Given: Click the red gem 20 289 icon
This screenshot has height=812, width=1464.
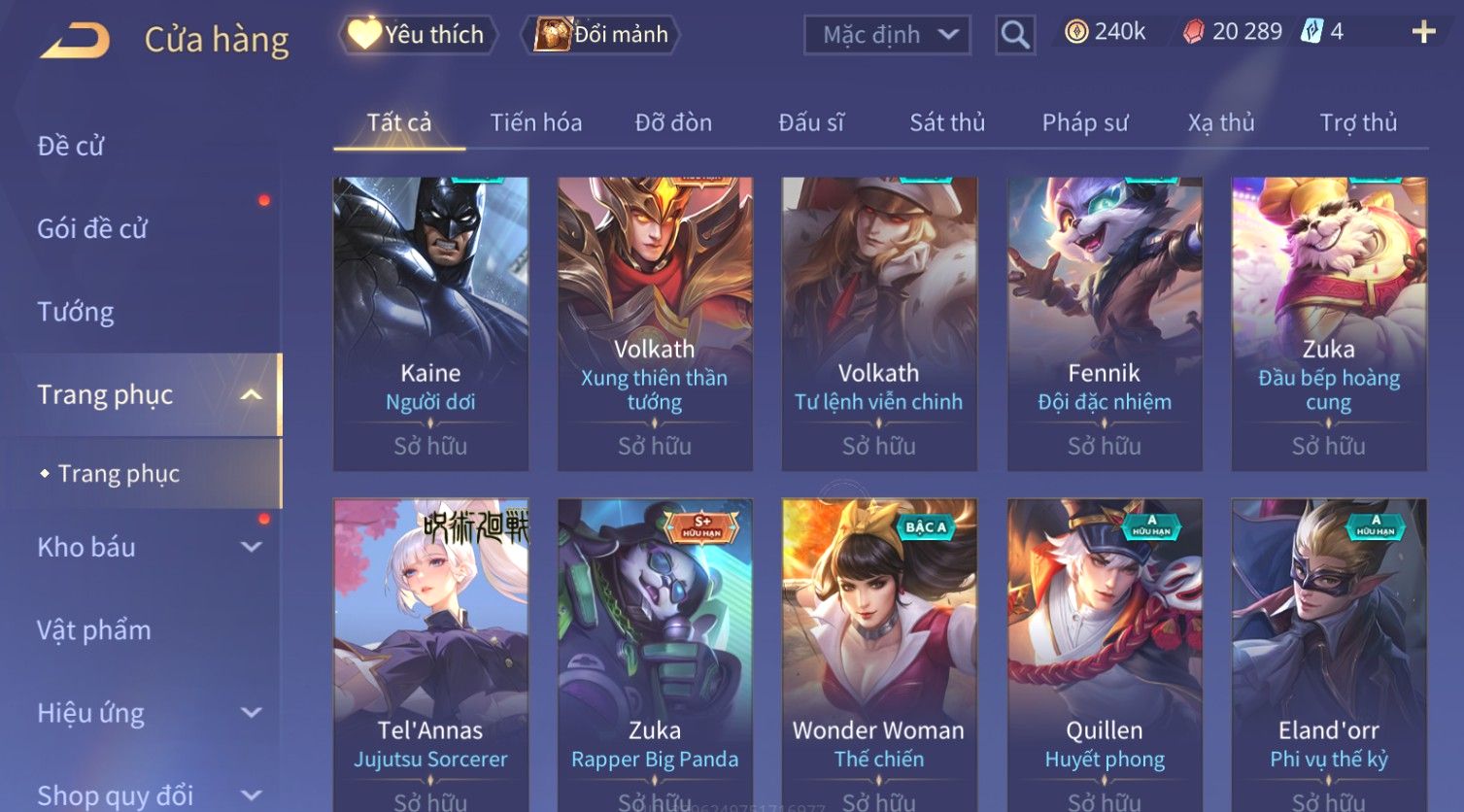Looking at the screenshot, I should pos(1193,32).
